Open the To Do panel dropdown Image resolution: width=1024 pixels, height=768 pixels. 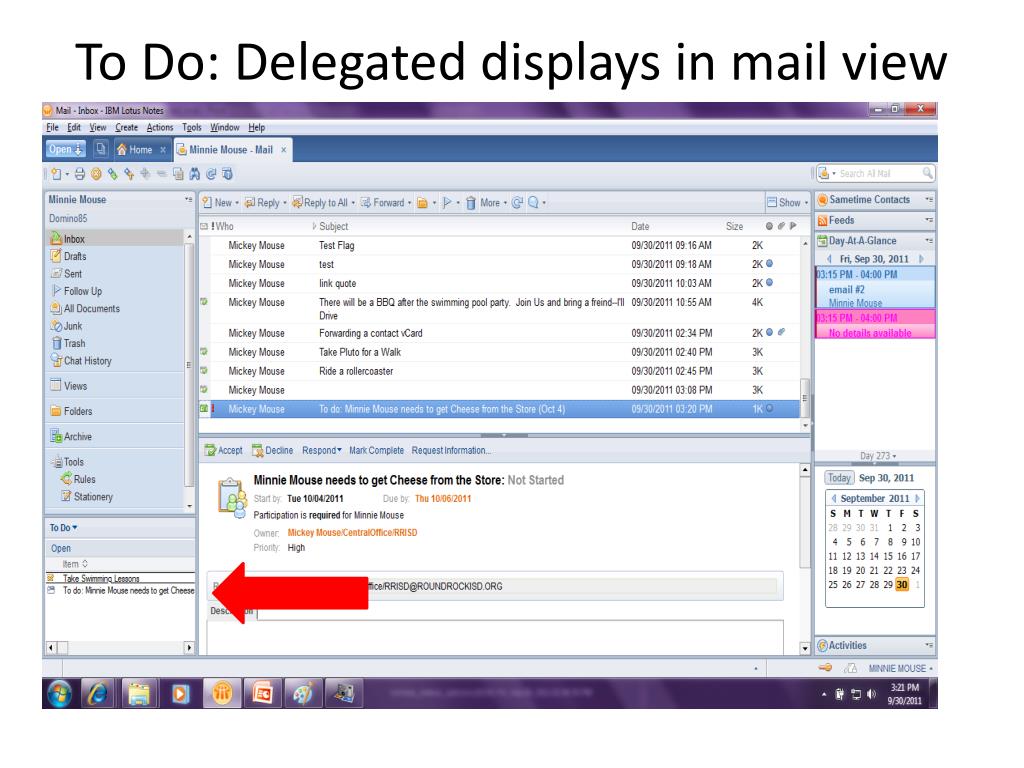coord(63,528)
